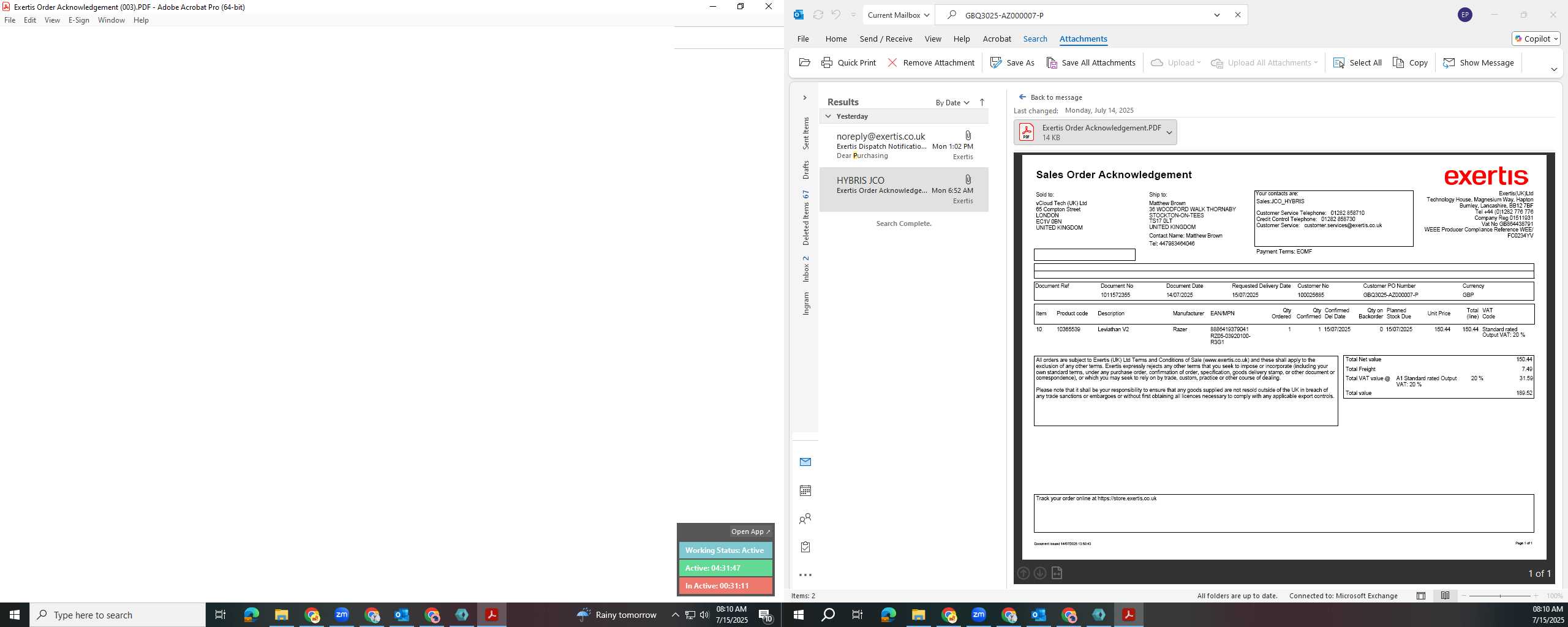1568x627 pixels.
Task: Open the E-Sign menu in Acrobat
Action: point(78,20)
